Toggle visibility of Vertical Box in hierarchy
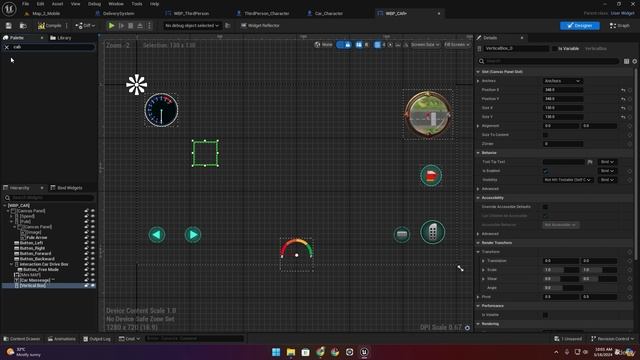This screenshot has height=360, width=640. [x=93, y=286]
